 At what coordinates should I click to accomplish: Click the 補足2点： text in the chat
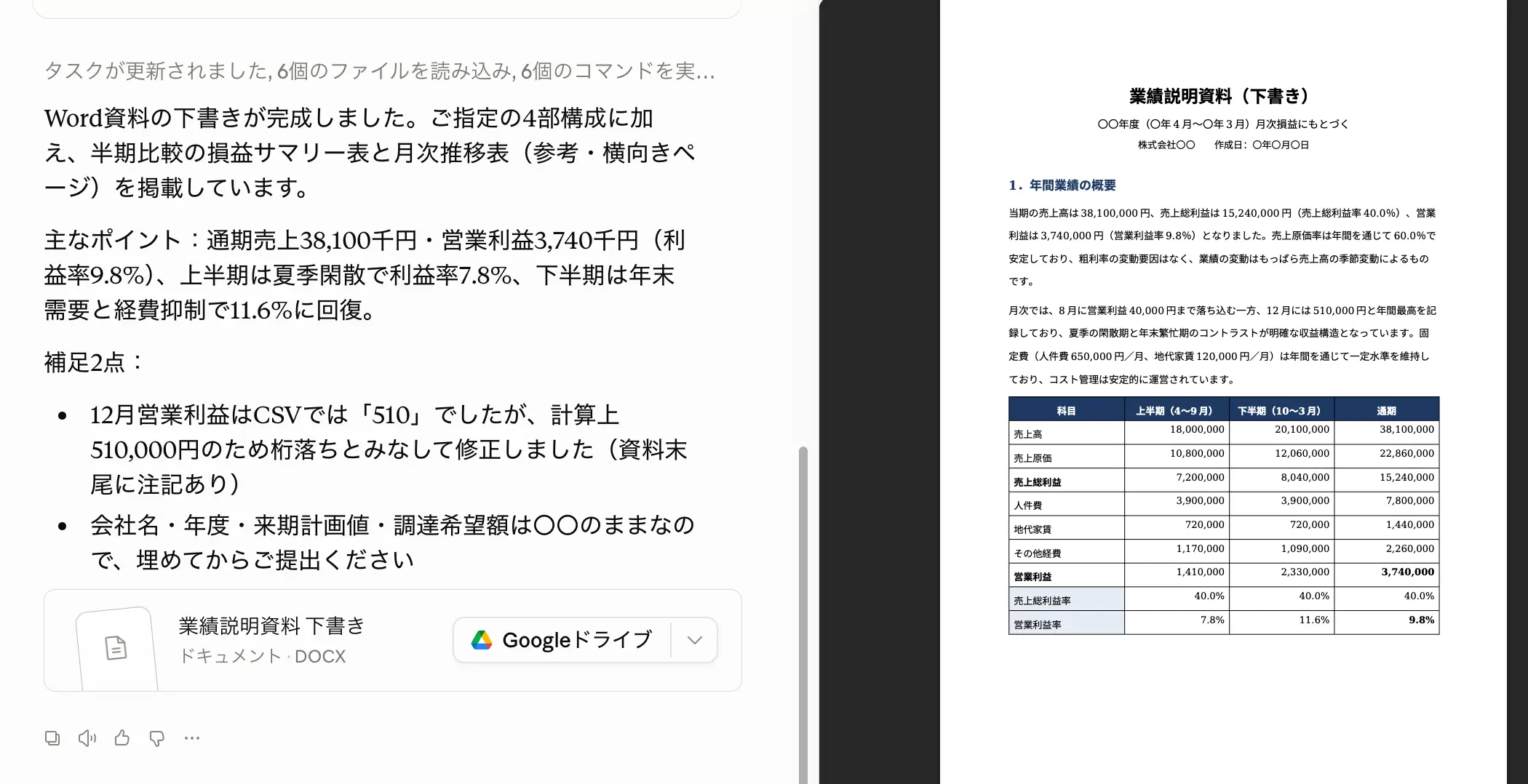pos(94,362)
